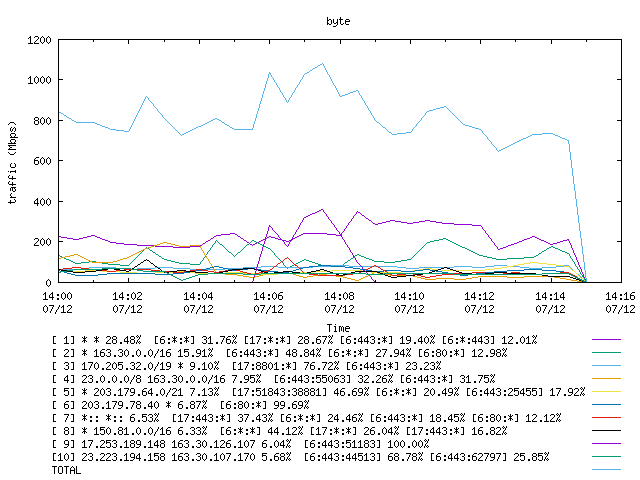Click "[17:51843:38881] 46.69%" in row [5]
This screenshot has width=640, height=480.
(x=300, y=392)
